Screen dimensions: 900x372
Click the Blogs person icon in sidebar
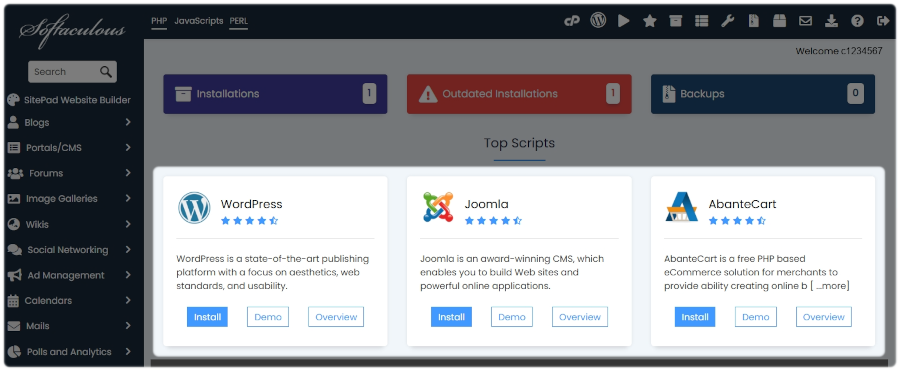[13, 122]
